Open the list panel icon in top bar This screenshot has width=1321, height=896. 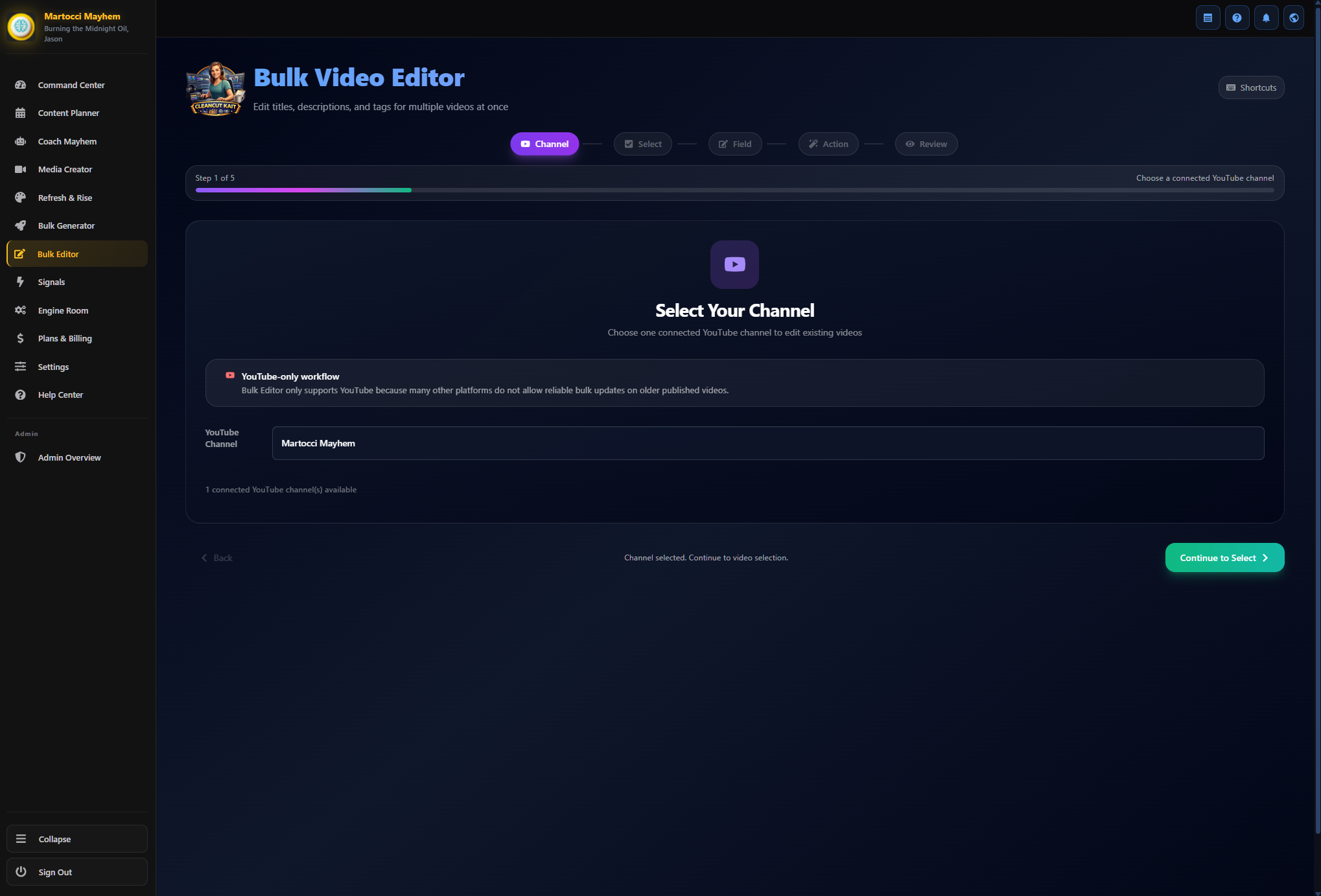[1208, 18]
